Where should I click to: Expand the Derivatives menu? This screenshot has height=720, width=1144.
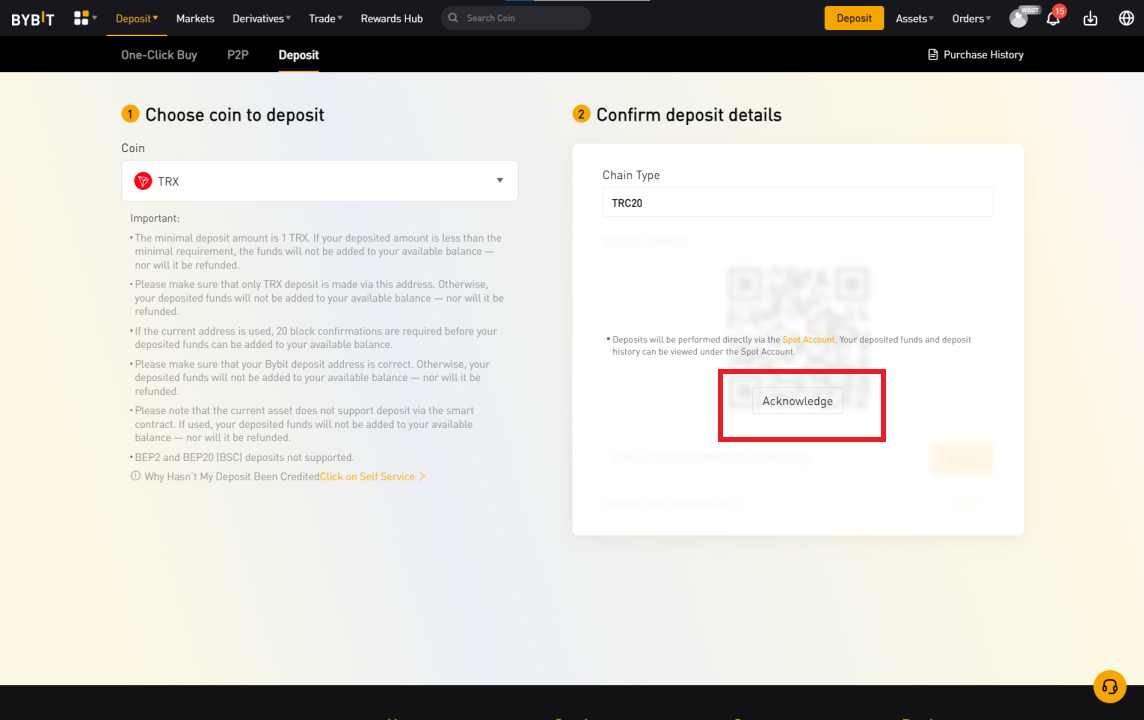click(x=261, y=18)
